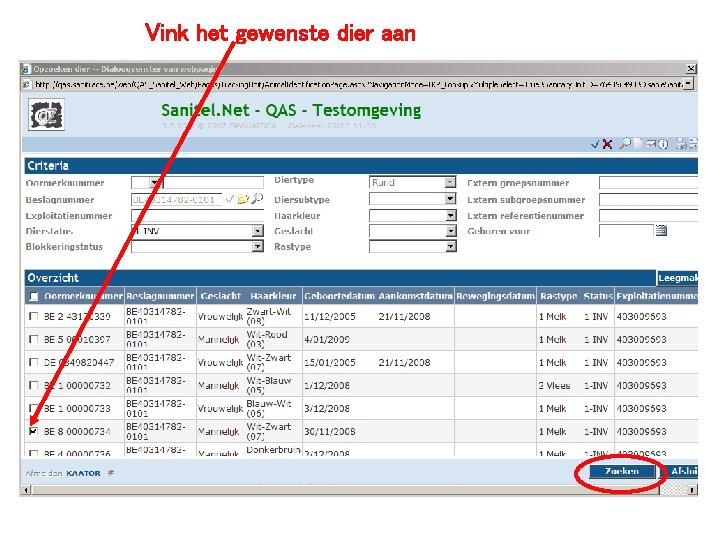
Task: Check the row BE 5 00010397 checkbox
Action: pos(33,339)
